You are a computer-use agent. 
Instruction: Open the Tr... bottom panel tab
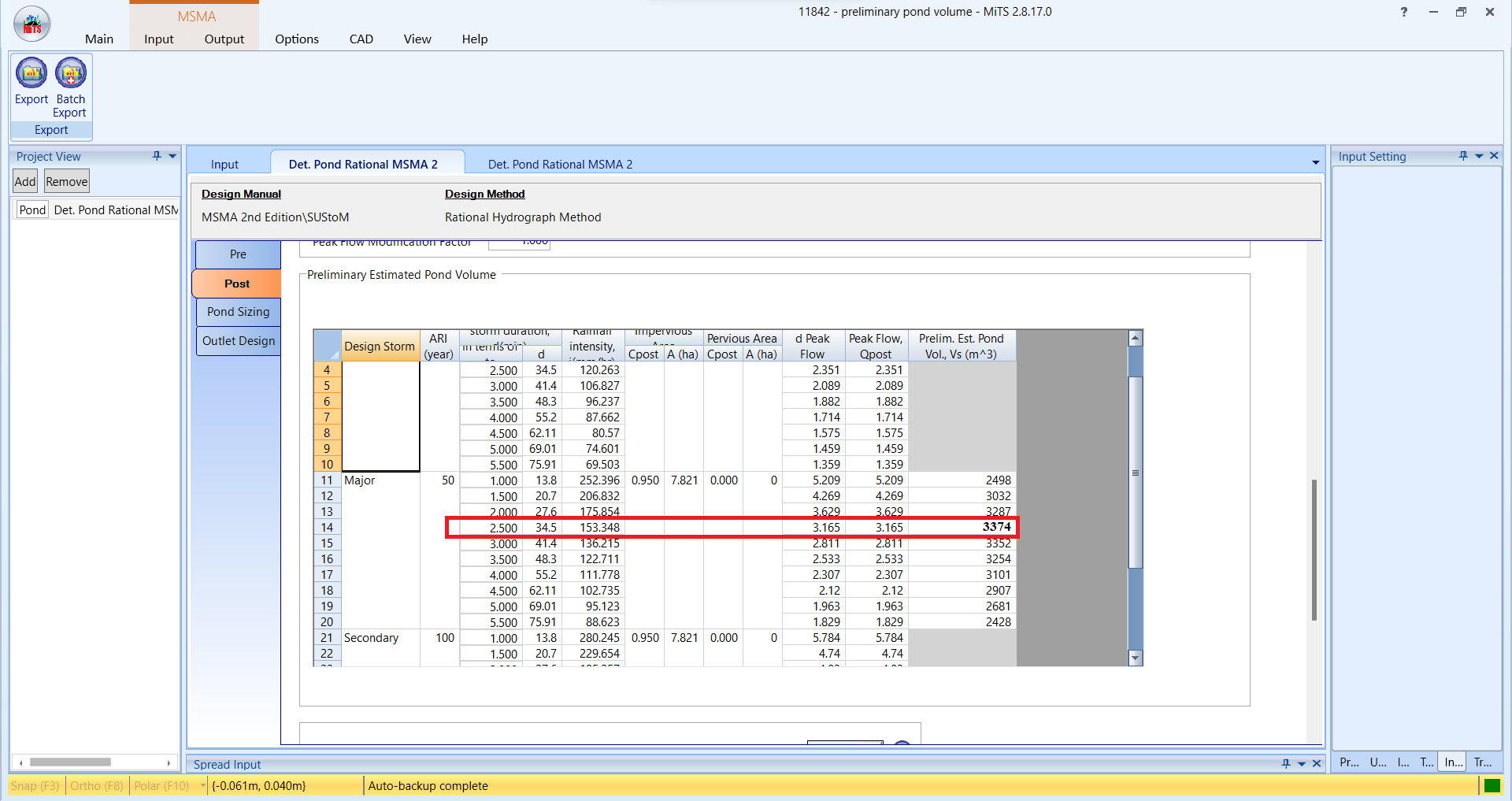[1483, 762]
